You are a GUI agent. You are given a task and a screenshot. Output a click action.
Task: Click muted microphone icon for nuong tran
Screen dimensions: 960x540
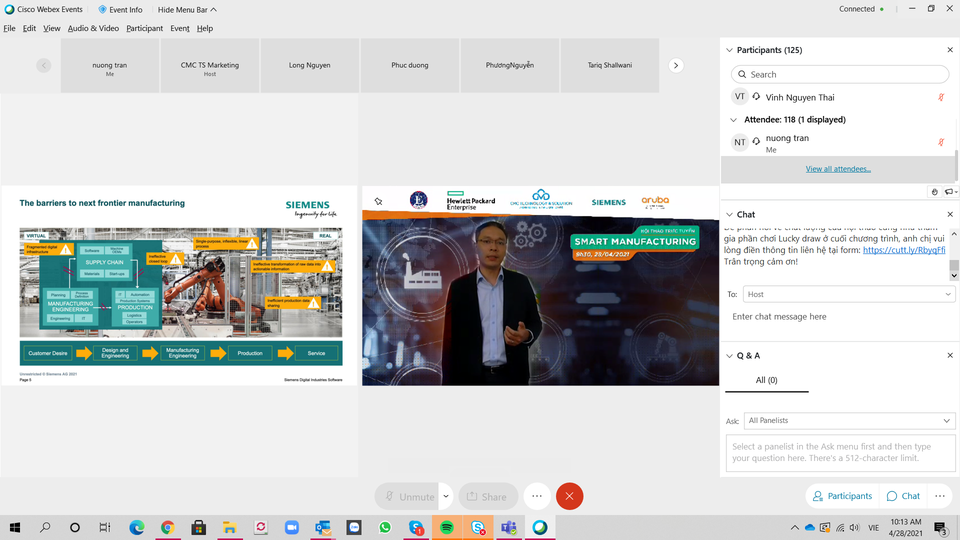click(941, 143)
